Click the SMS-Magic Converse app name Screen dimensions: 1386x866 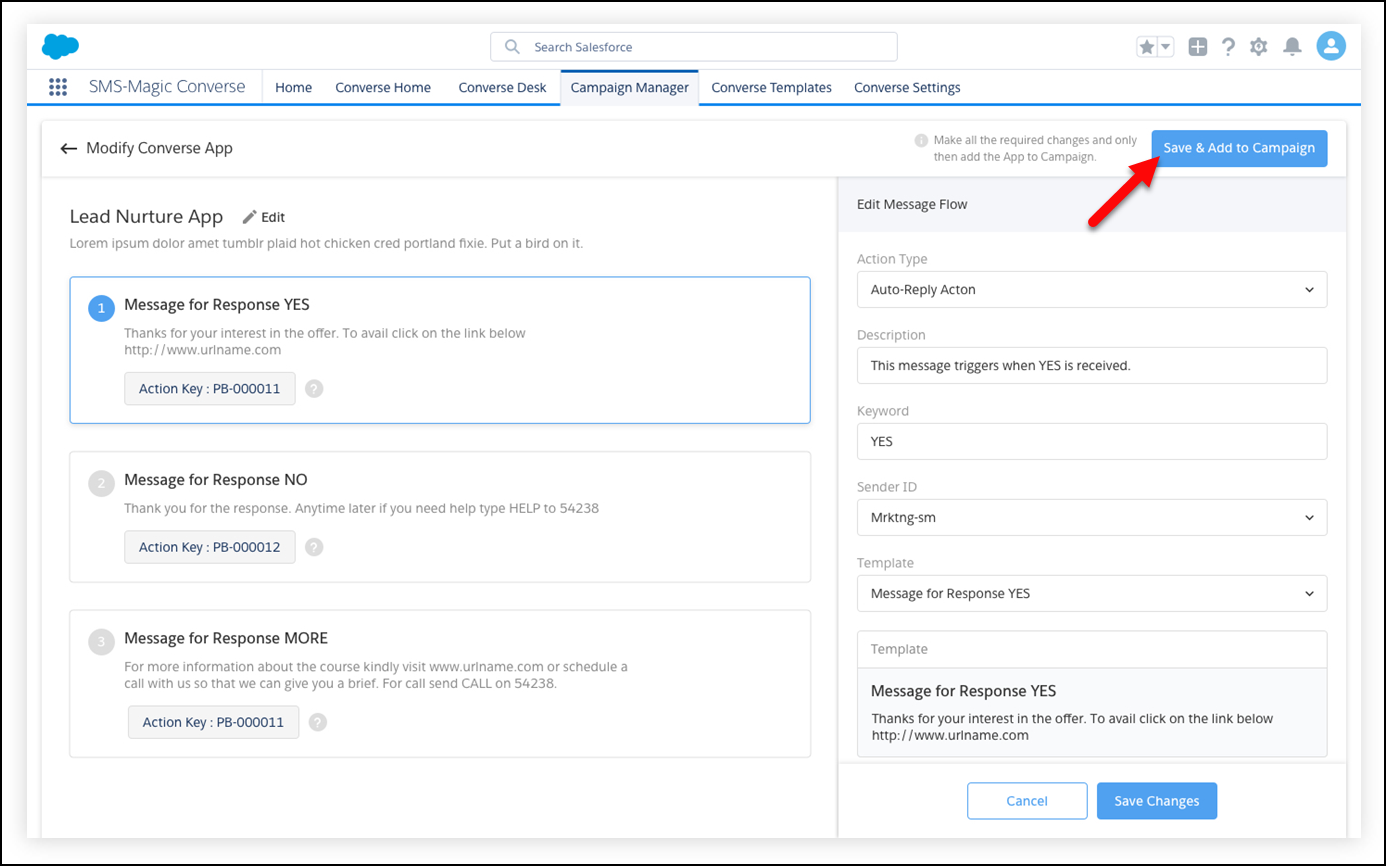point(167,86)
